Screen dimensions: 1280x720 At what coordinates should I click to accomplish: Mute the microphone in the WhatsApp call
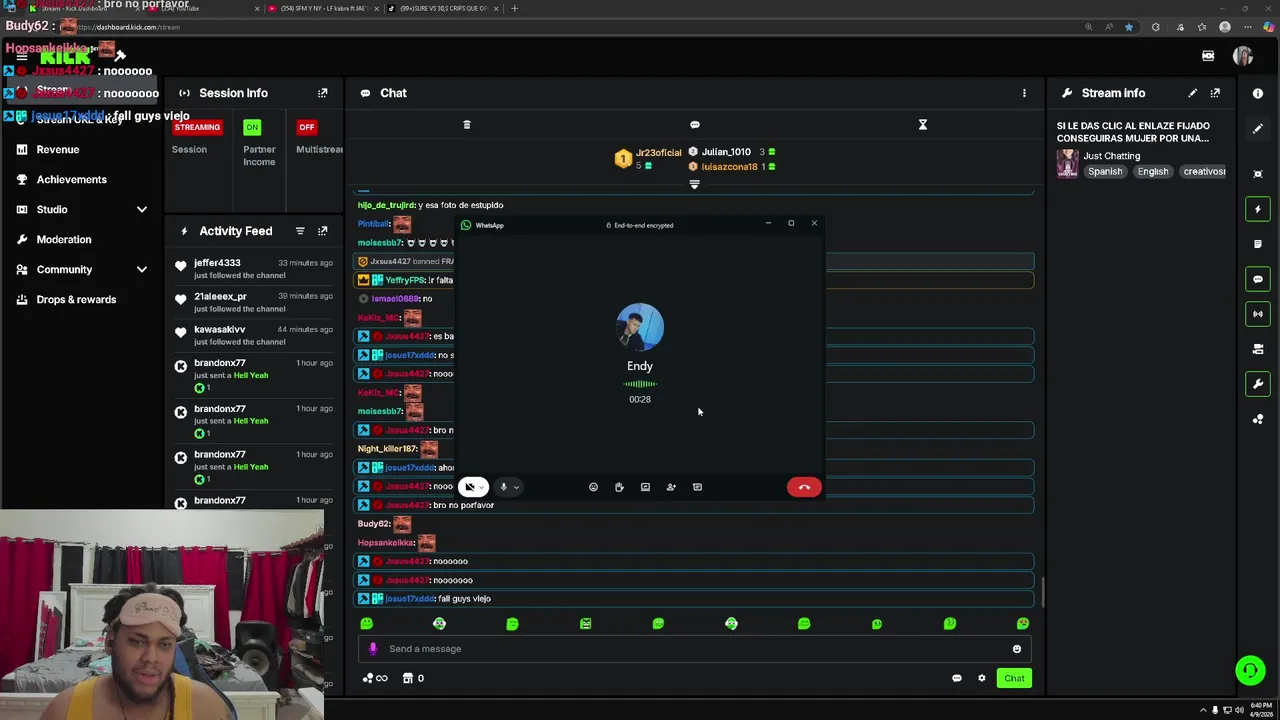[x=504, y=487]
